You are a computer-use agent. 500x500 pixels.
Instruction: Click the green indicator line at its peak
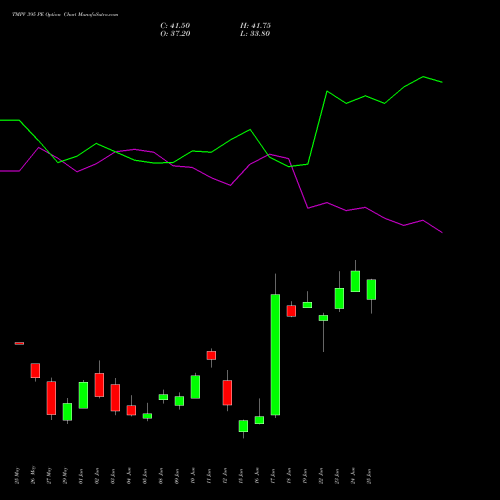coord(423,77)
